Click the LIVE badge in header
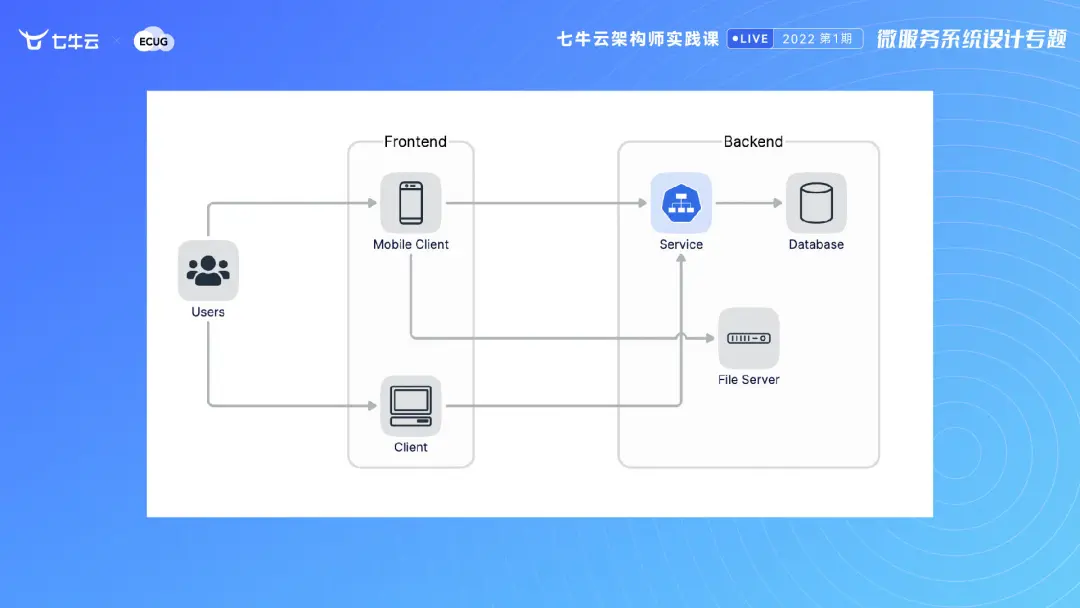The image size is (1080, 608). coord(750,39)
